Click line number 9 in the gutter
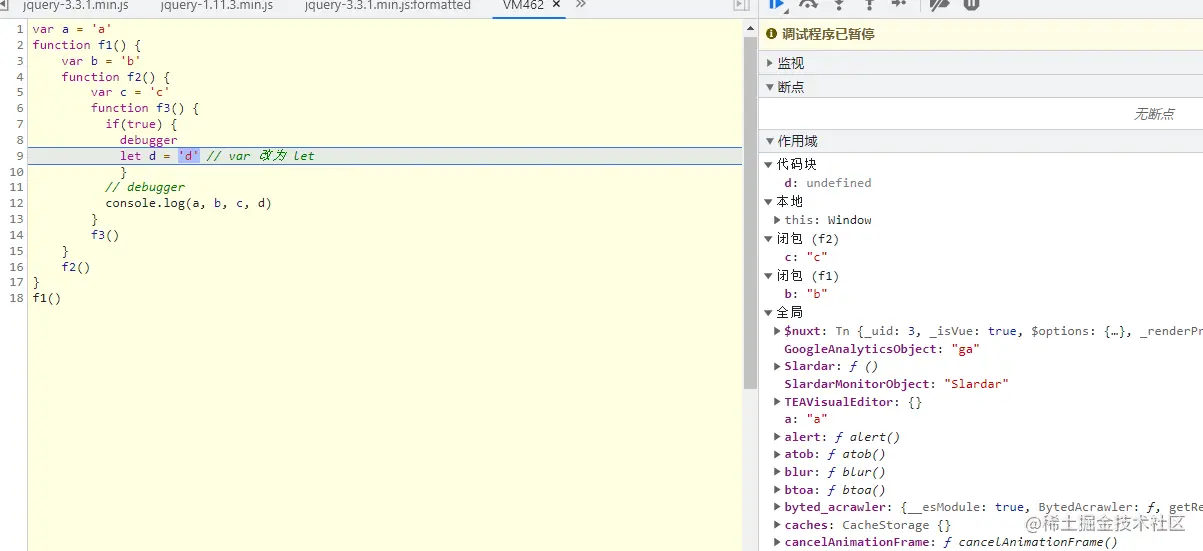Image resolution: width=1203 pixels, height=551 pixels. coord(19,156)
